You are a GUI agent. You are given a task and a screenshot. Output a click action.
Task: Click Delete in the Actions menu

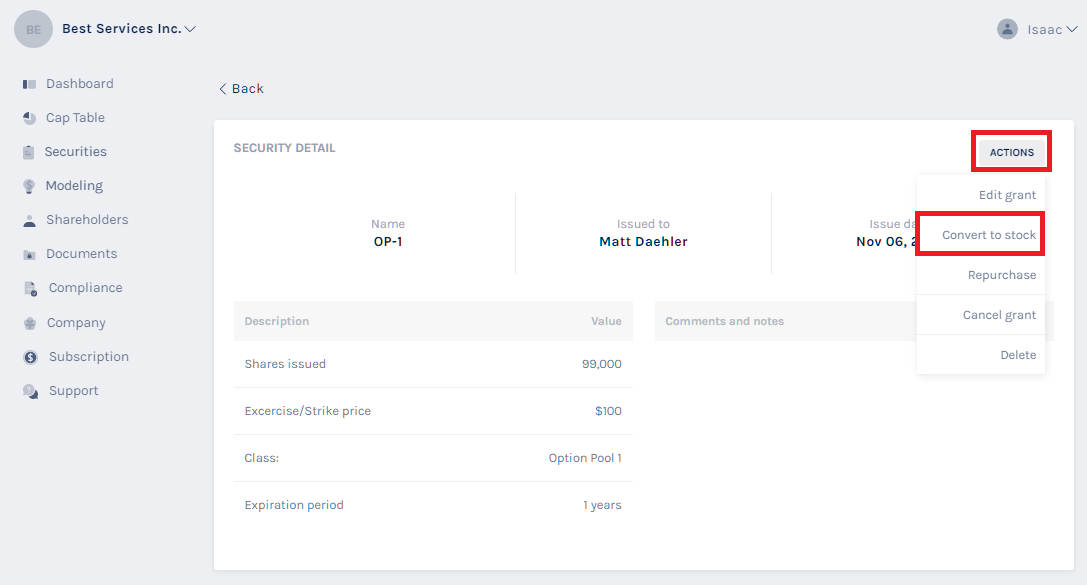pyautogui.click(x=1018, y=355)
